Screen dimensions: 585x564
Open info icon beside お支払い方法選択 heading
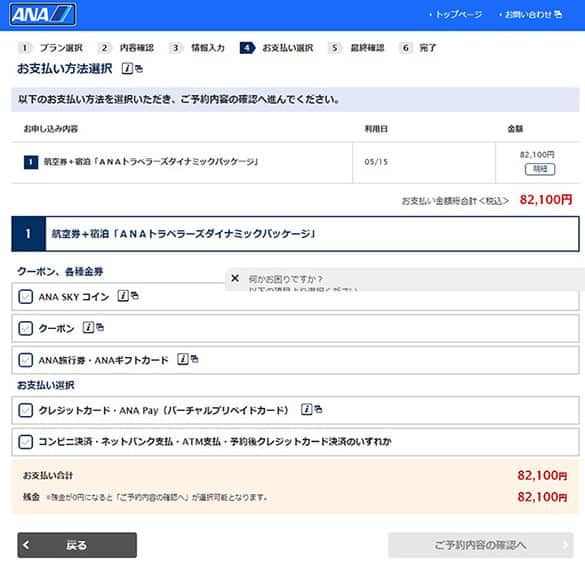tap(127, 68)
